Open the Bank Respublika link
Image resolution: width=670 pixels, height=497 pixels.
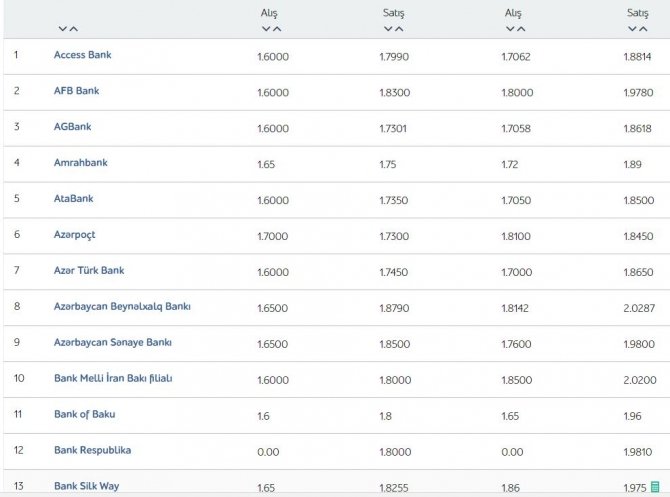point(93,450)
